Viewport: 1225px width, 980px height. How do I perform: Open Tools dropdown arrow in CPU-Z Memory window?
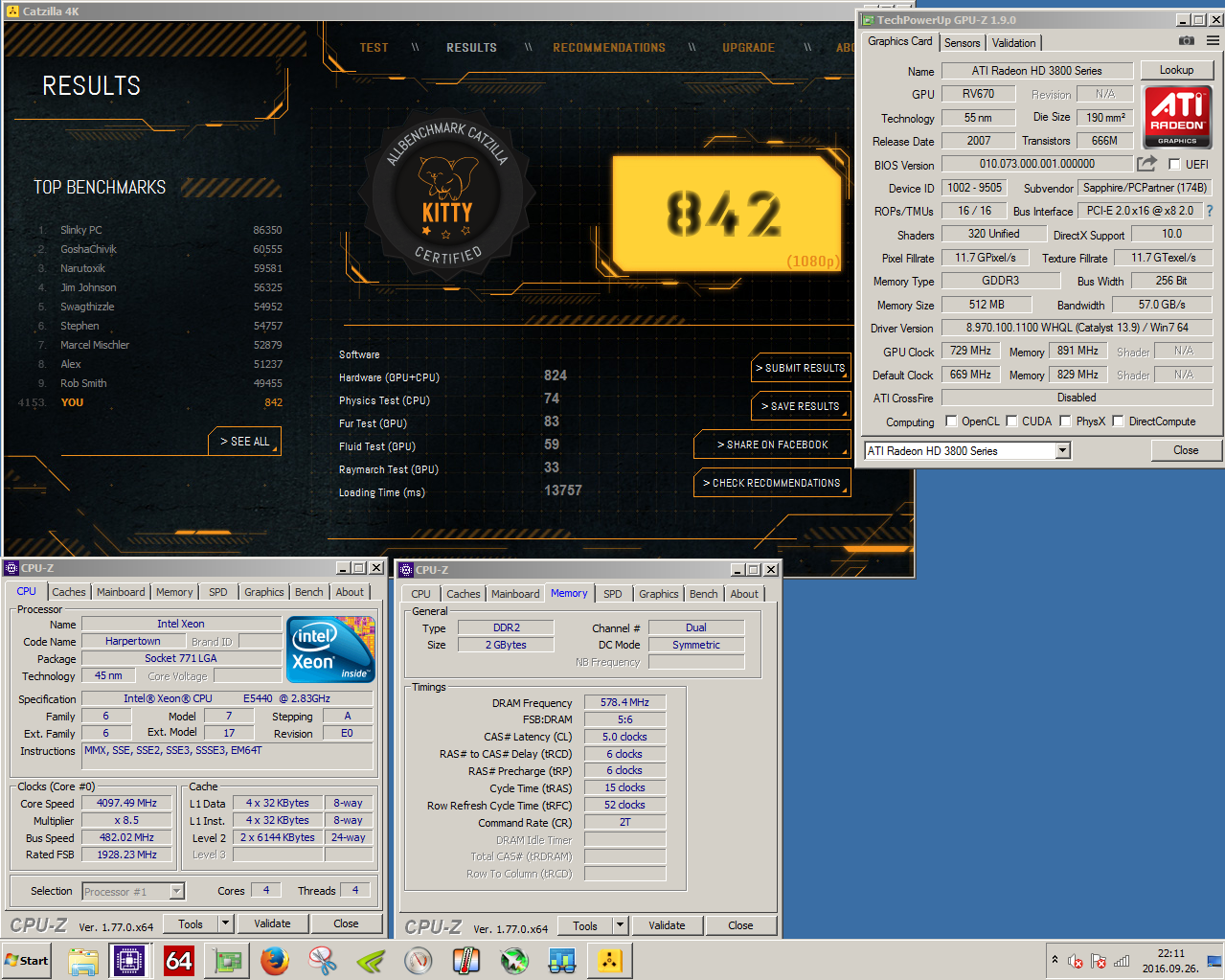(x=621, y=925)
